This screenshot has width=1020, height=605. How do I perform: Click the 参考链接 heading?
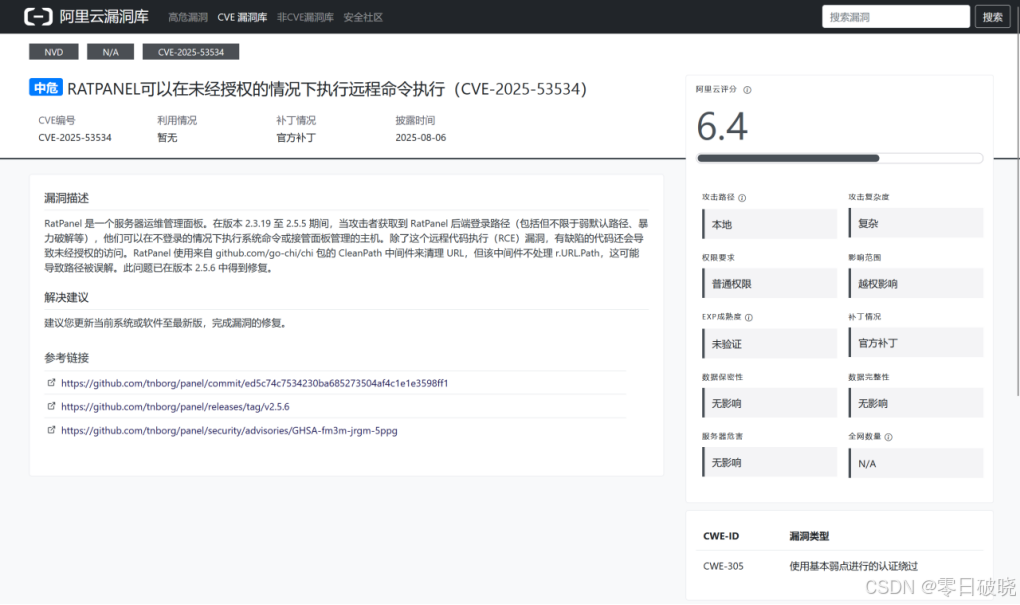tap(66, 358)
